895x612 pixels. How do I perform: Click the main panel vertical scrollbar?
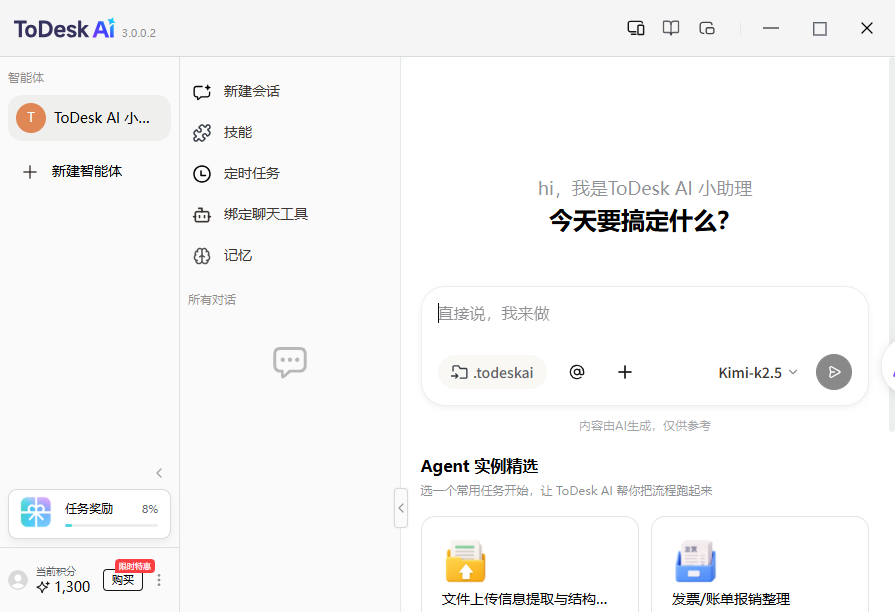[x=892, y=245]
